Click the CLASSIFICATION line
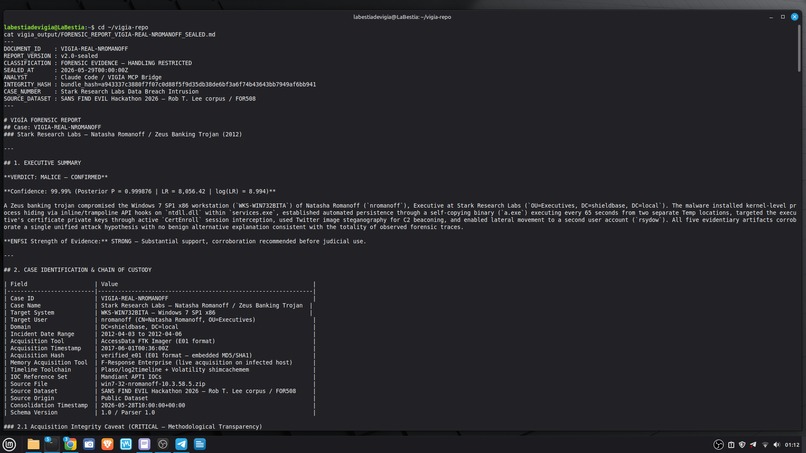 click(98, 63)
